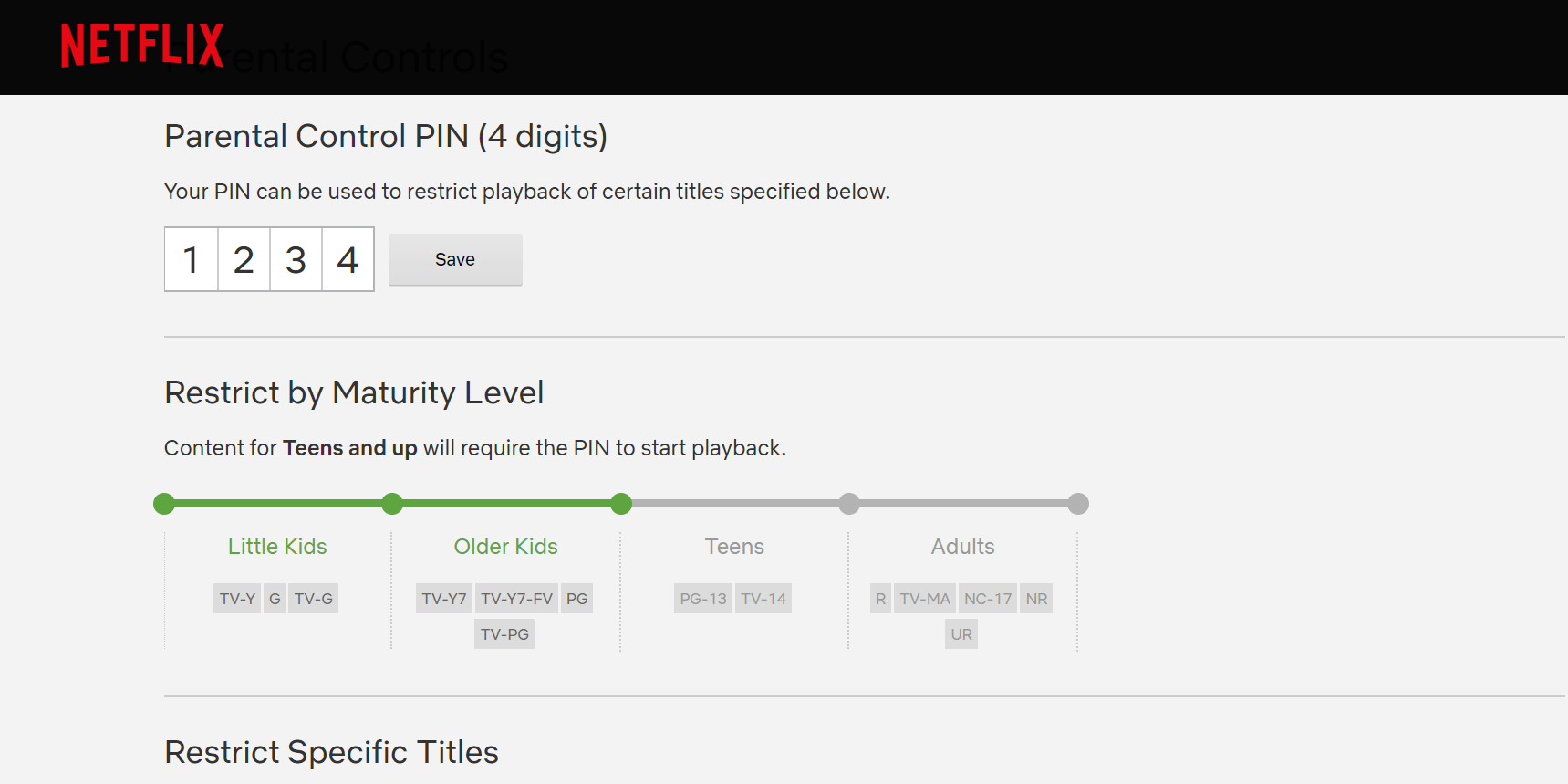Select the Little Kids category label
Image resolution: width=1568 pixels, height=784 pixels.
click(x=276, y=546)
